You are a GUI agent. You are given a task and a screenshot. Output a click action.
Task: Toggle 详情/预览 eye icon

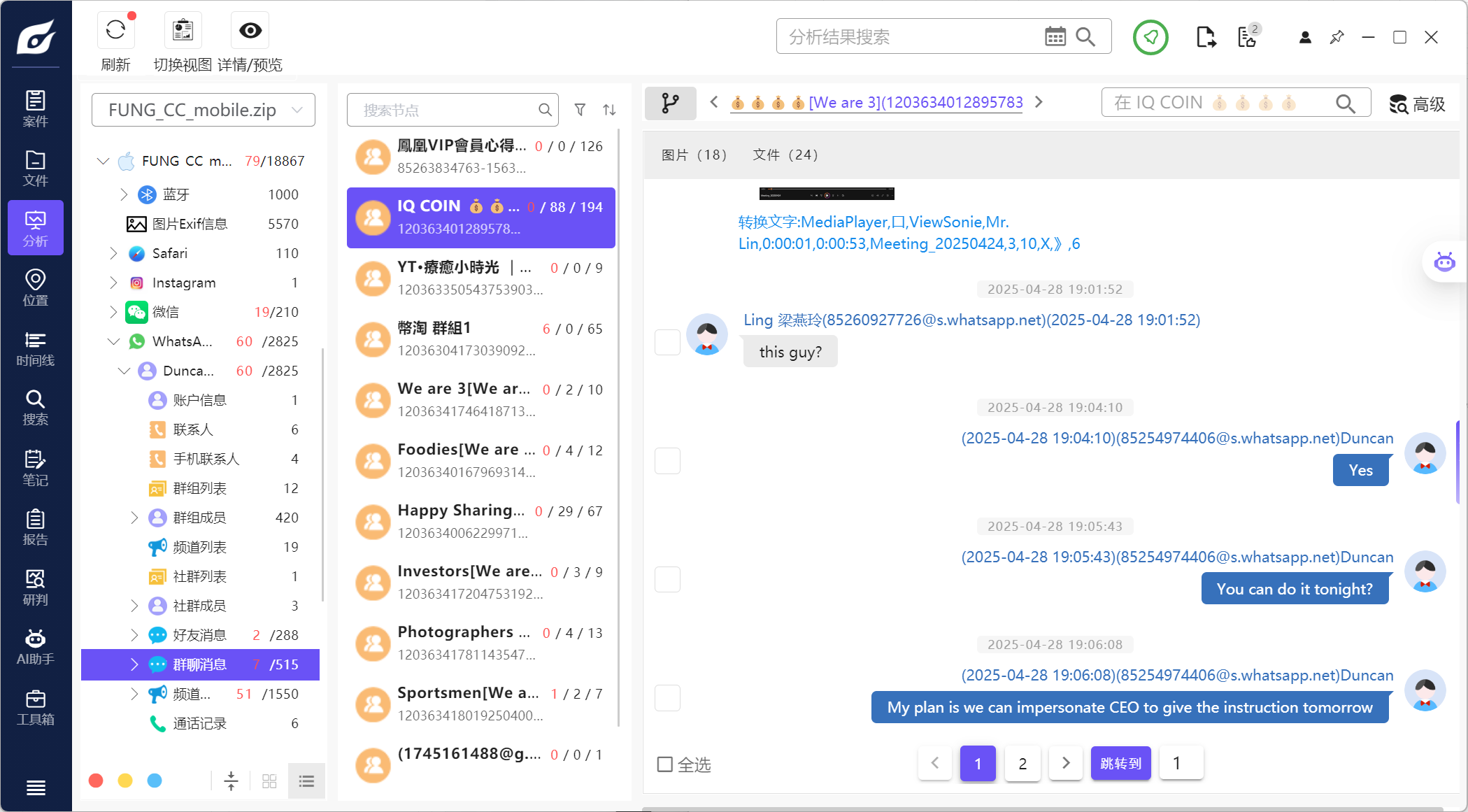(250, 31)
